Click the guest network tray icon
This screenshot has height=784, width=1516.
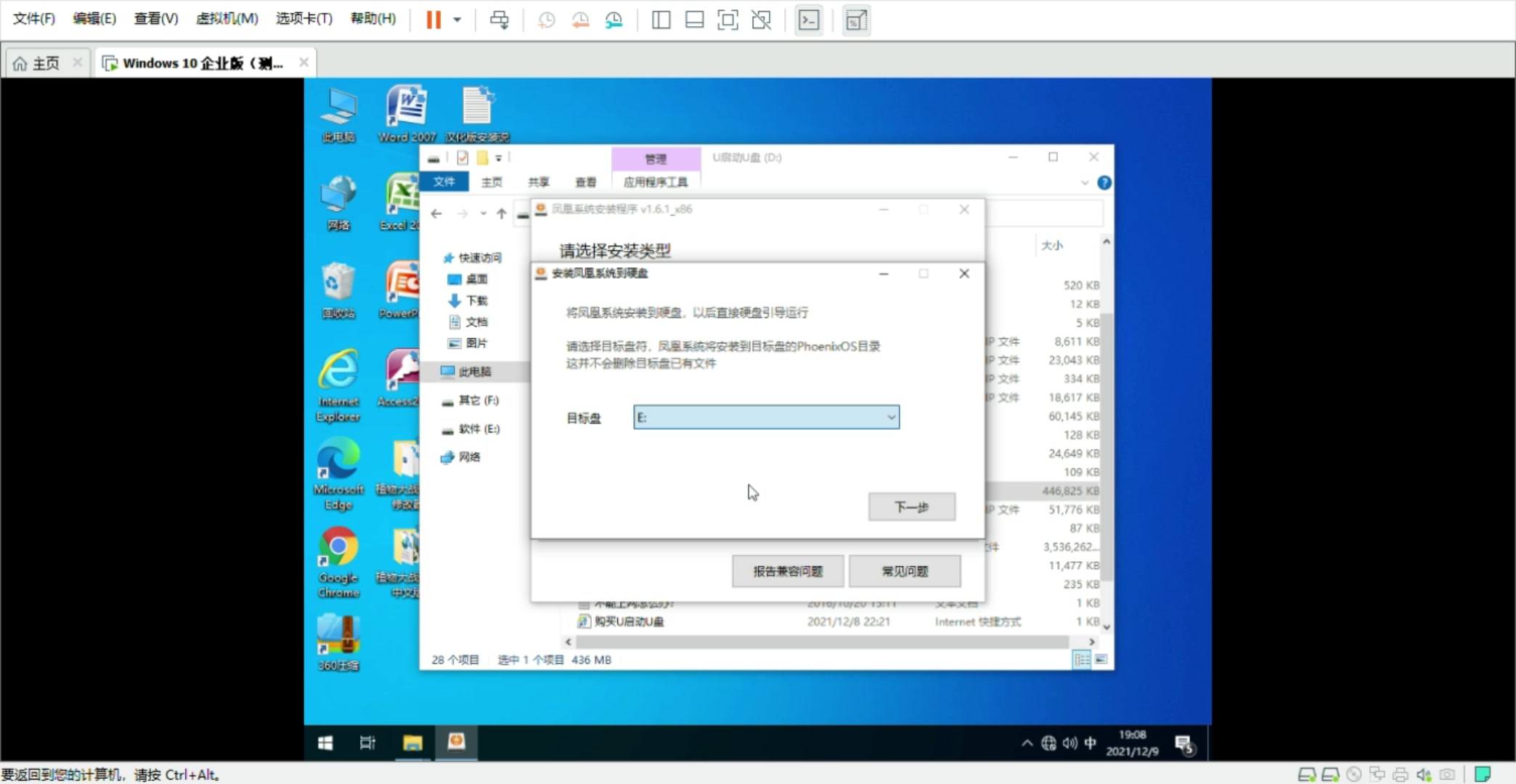[x=1048, y=743]
